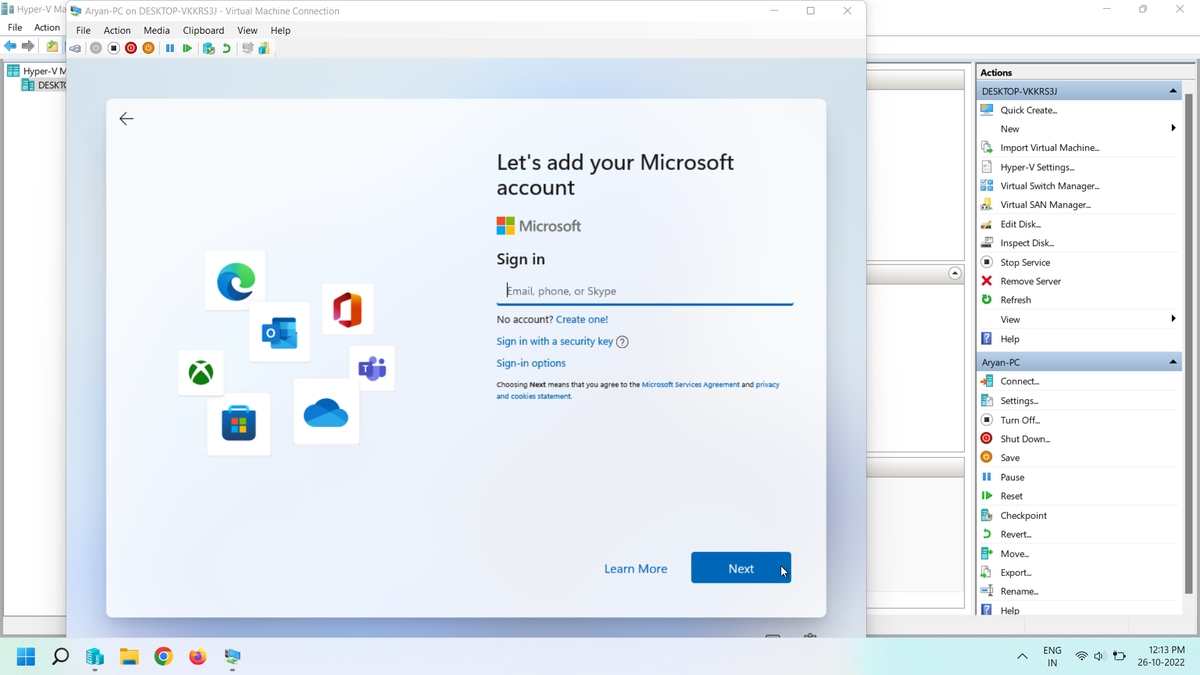
Task: Click the Office icon tile
Action: [347, 310]
